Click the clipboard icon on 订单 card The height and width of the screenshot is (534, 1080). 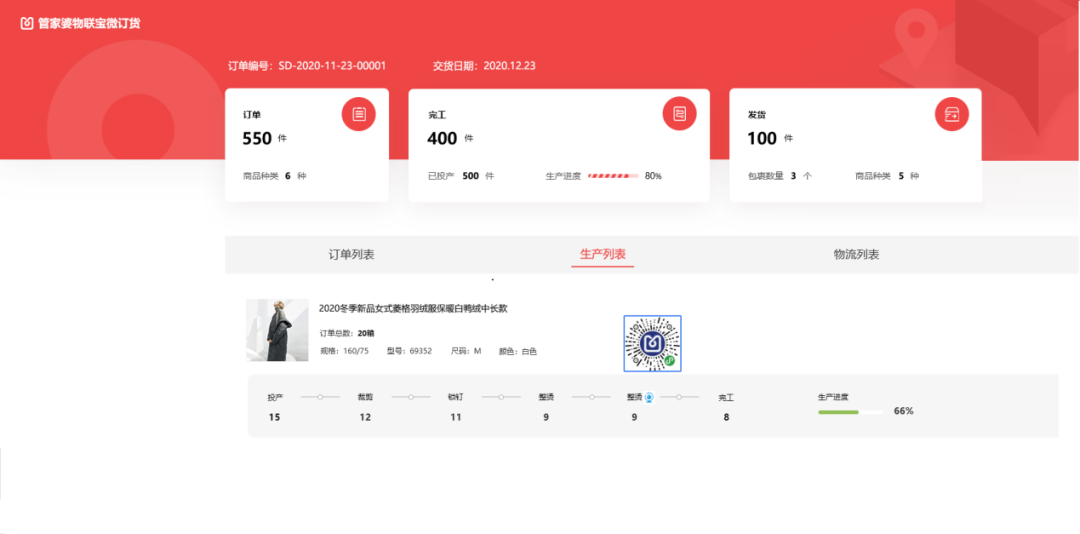pyautogui.click(x=359, y=114)
